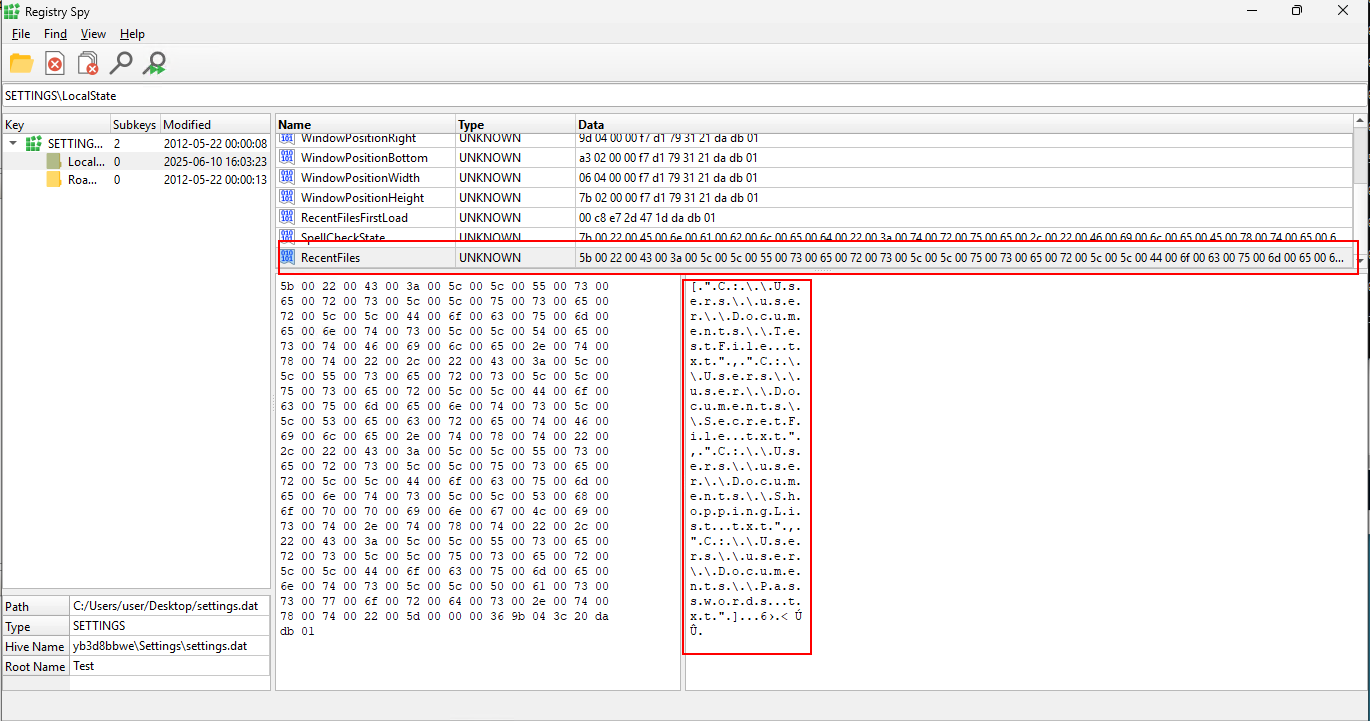Click the Registry Spy title bar logo

click(x=12, y=11)
